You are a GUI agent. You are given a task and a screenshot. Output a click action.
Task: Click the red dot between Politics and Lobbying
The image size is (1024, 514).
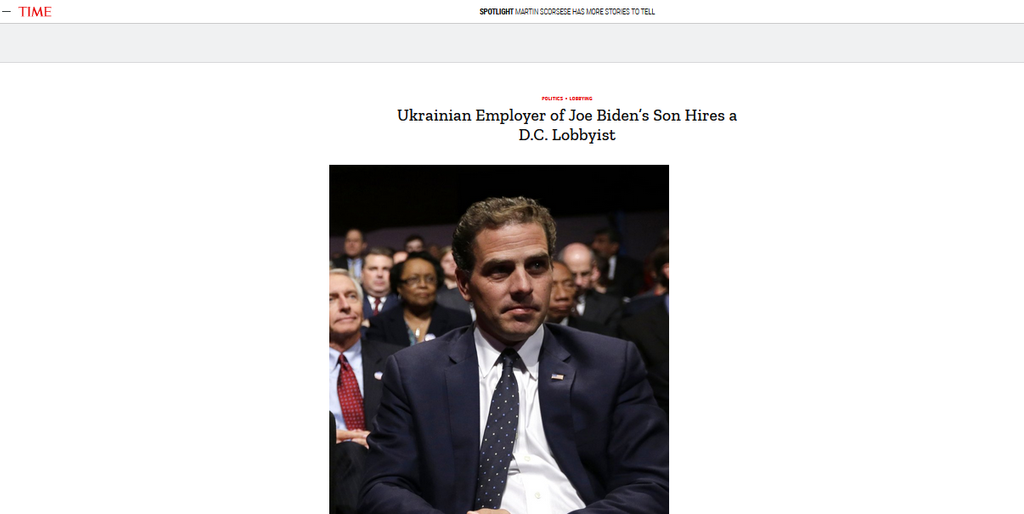566,99
